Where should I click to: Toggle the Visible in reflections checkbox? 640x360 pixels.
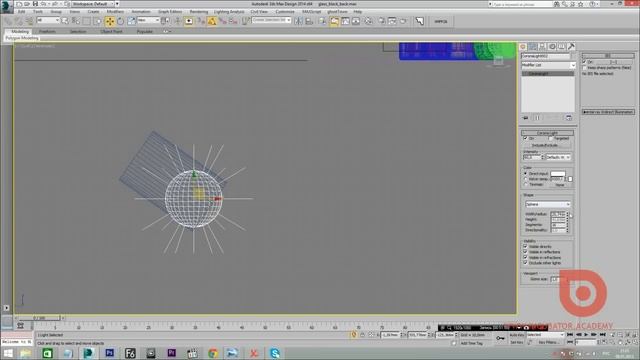click(x=525, y=252)
